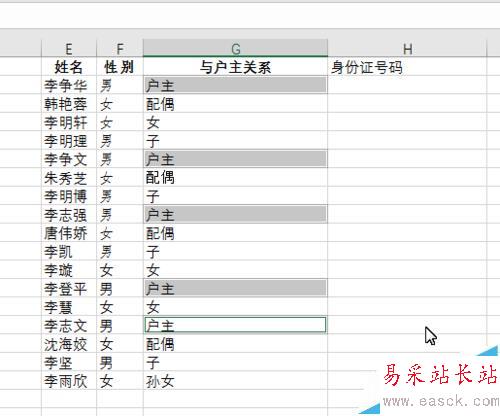Viewport: 500px width, 416px height.
Task: Select the name cell 李争华
Action: click(69, 85)
